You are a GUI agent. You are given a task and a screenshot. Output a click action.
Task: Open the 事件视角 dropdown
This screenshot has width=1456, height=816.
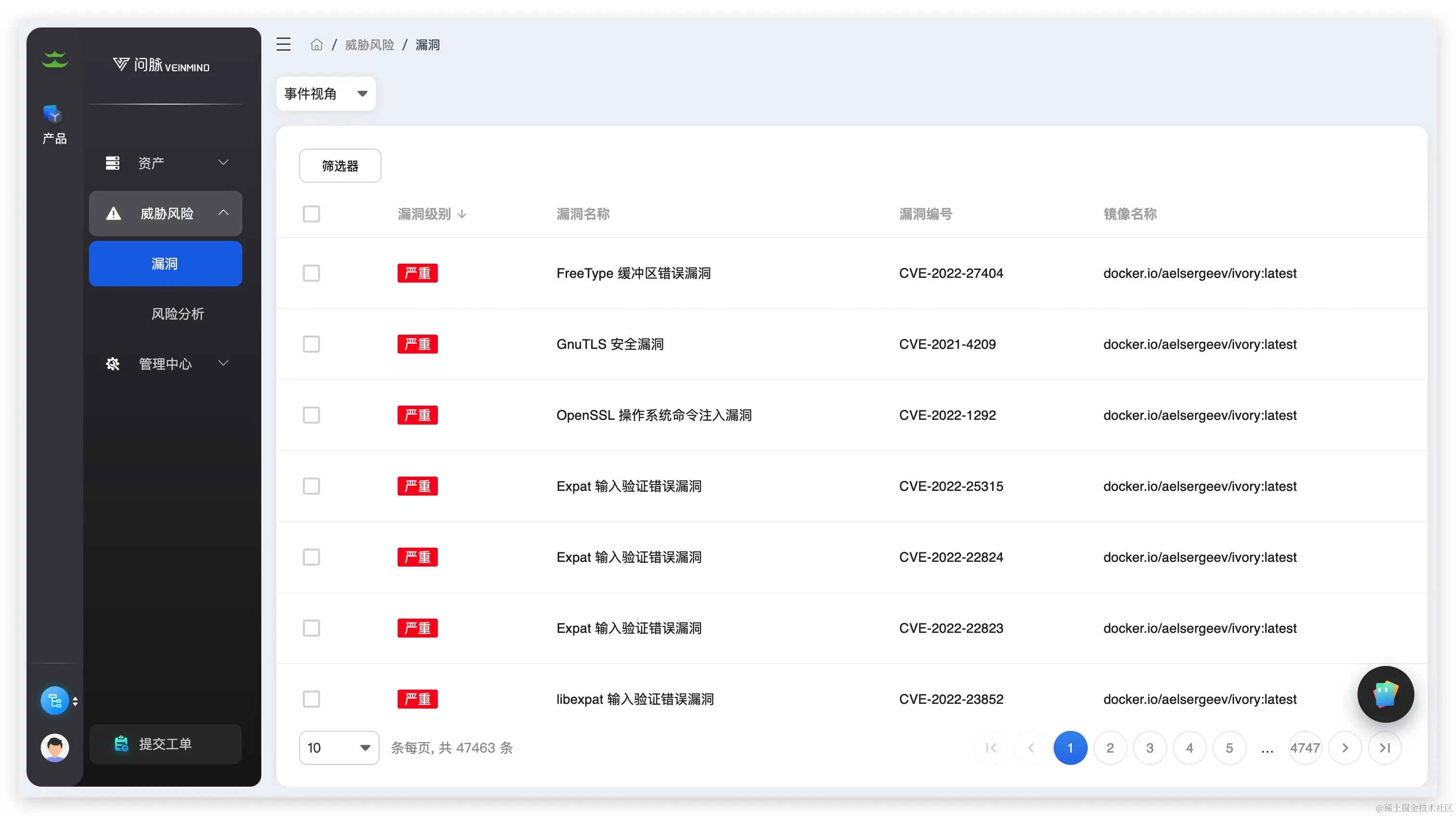(x=325, y=93)
